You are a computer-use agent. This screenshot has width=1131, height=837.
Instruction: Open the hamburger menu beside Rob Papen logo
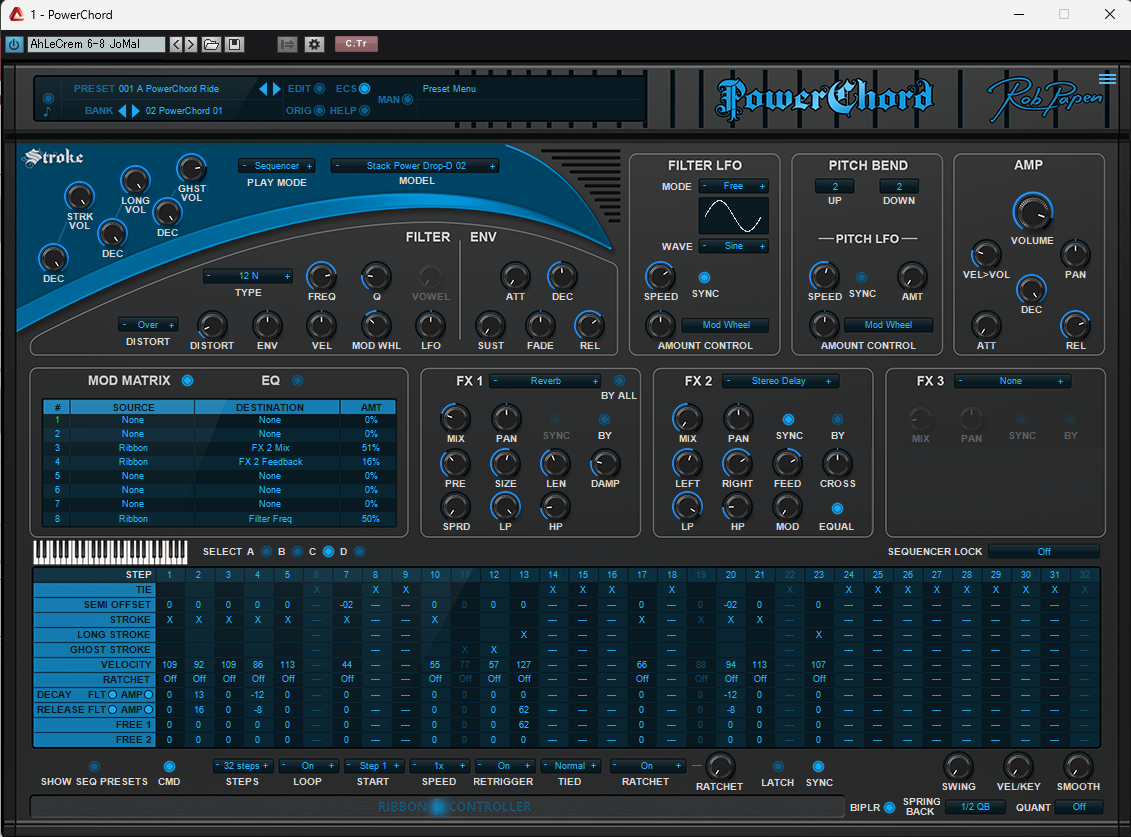pos(1106,79)
